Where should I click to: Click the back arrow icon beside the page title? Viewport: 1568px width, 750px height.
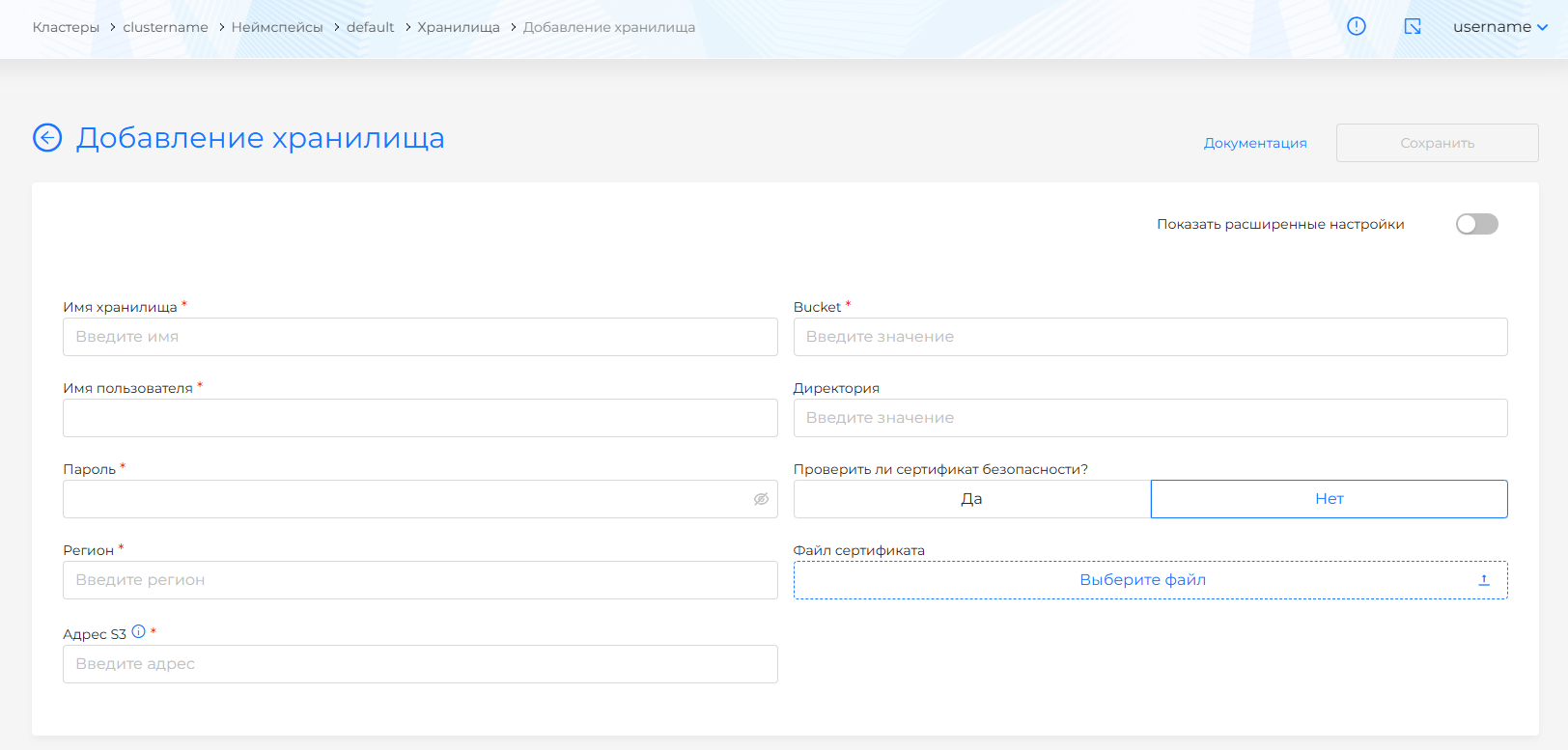tap(47, 138)
